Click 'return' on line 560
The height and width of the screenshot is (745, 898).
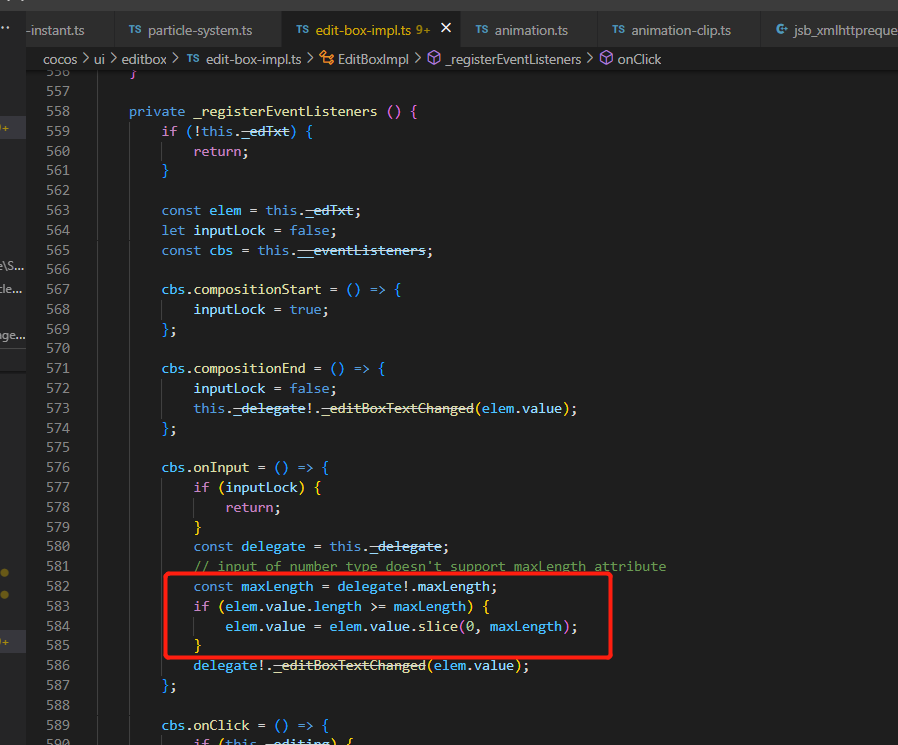coord(217,152)
